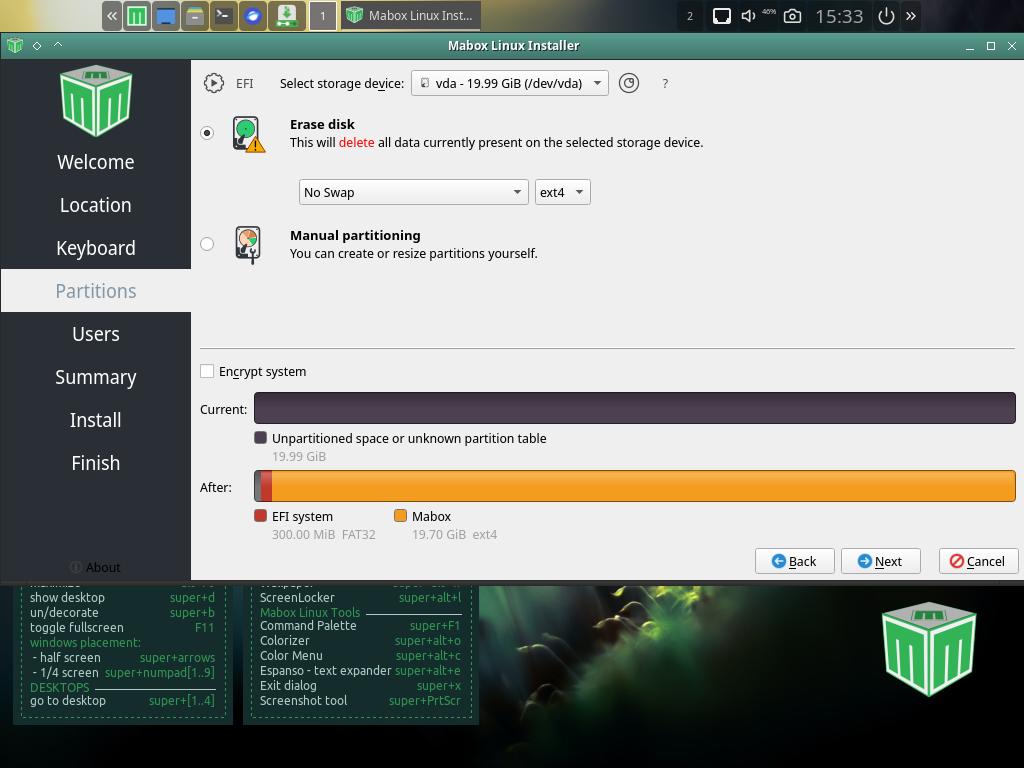Go to the Finish step in sidebar

(96, 463)
